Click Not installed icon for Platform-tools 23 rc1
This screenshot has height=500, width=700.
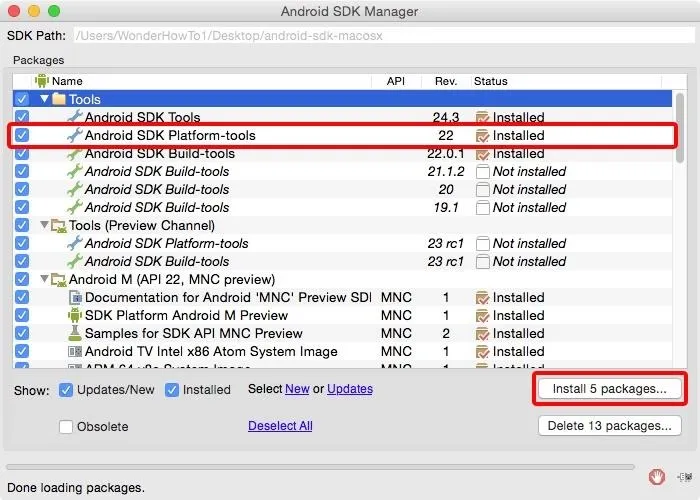[x=482, y=243]
